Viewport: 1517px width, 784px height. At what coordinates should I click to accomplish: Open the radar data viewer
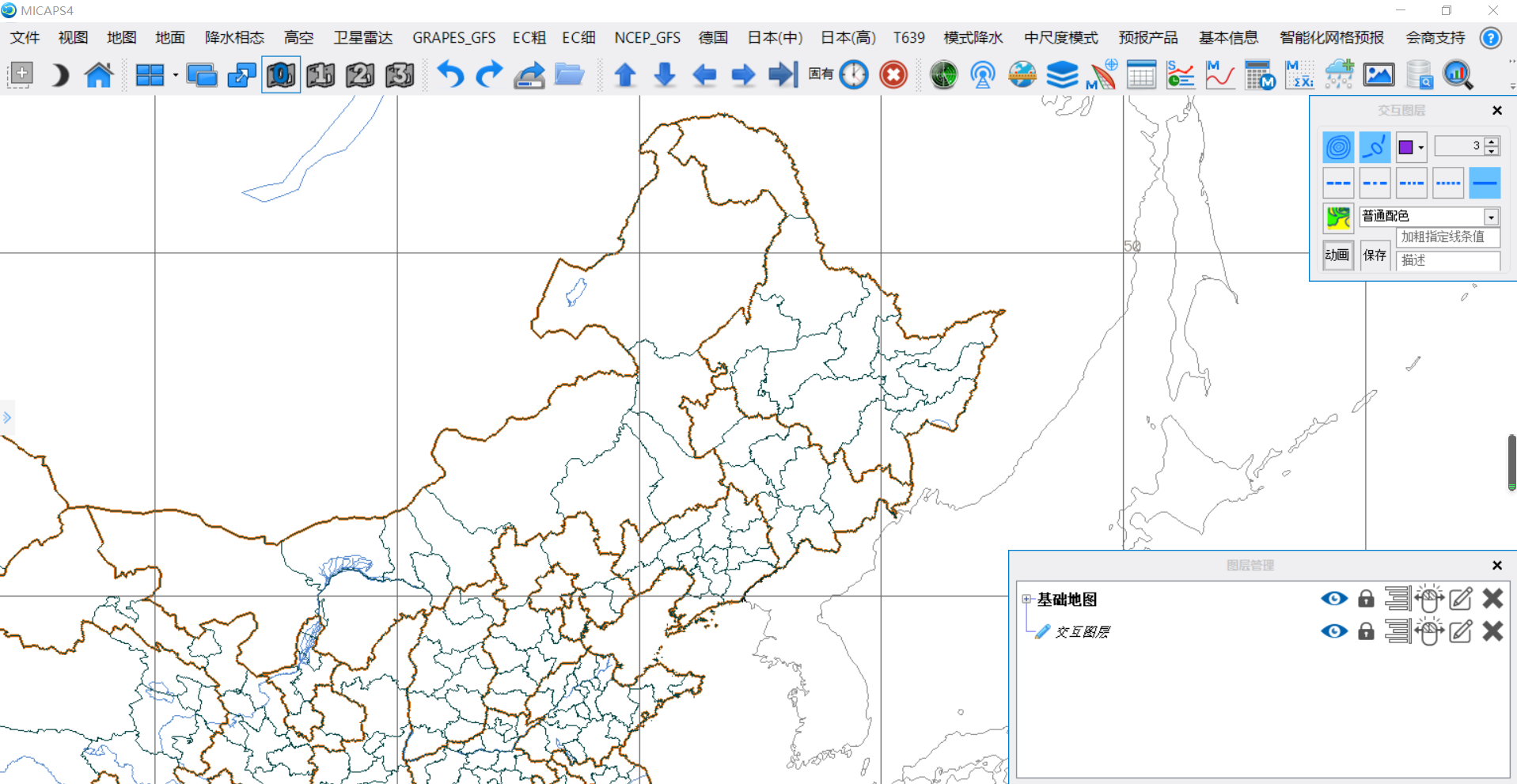pyautogui.click(x=943, y=74)
